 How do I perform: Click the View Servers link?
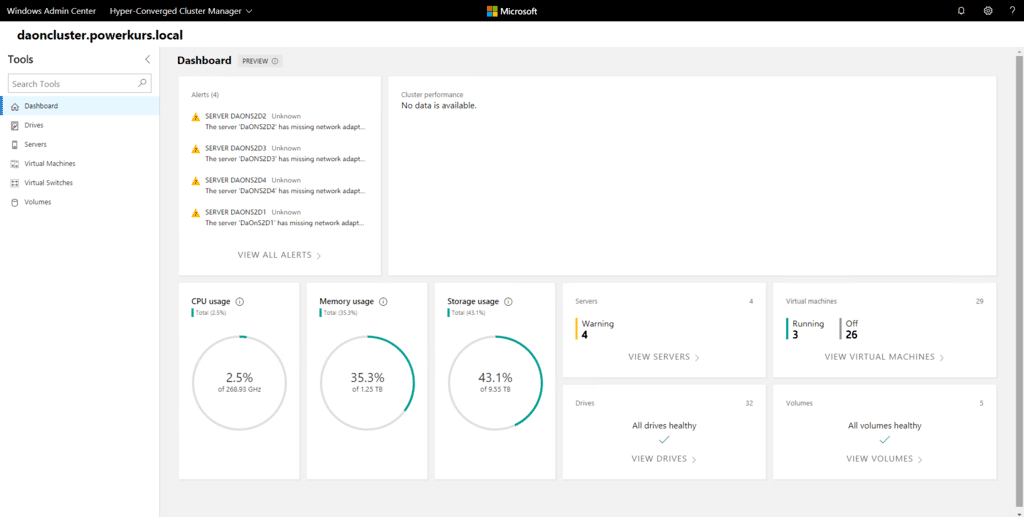point(663,357)
